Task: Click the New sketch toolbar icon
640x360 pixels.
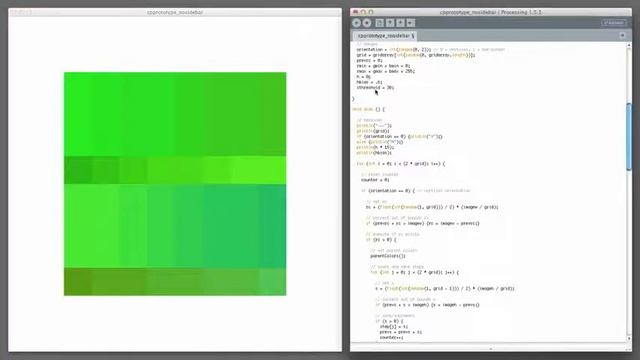Action: click(x=380, y=23)
